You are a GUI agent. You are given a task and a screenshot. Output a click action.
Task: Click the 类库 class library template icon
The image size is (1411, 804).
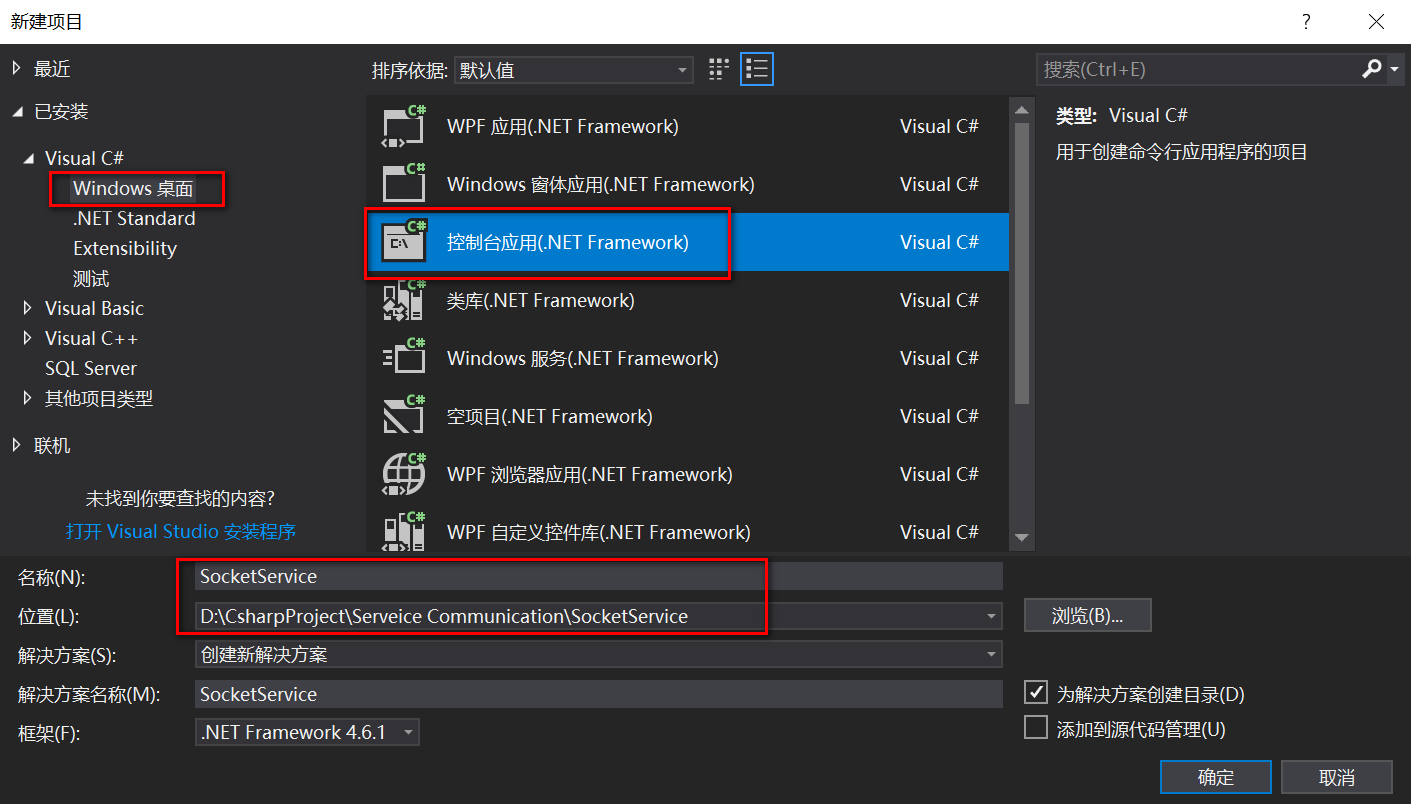[x=405, y=300]
